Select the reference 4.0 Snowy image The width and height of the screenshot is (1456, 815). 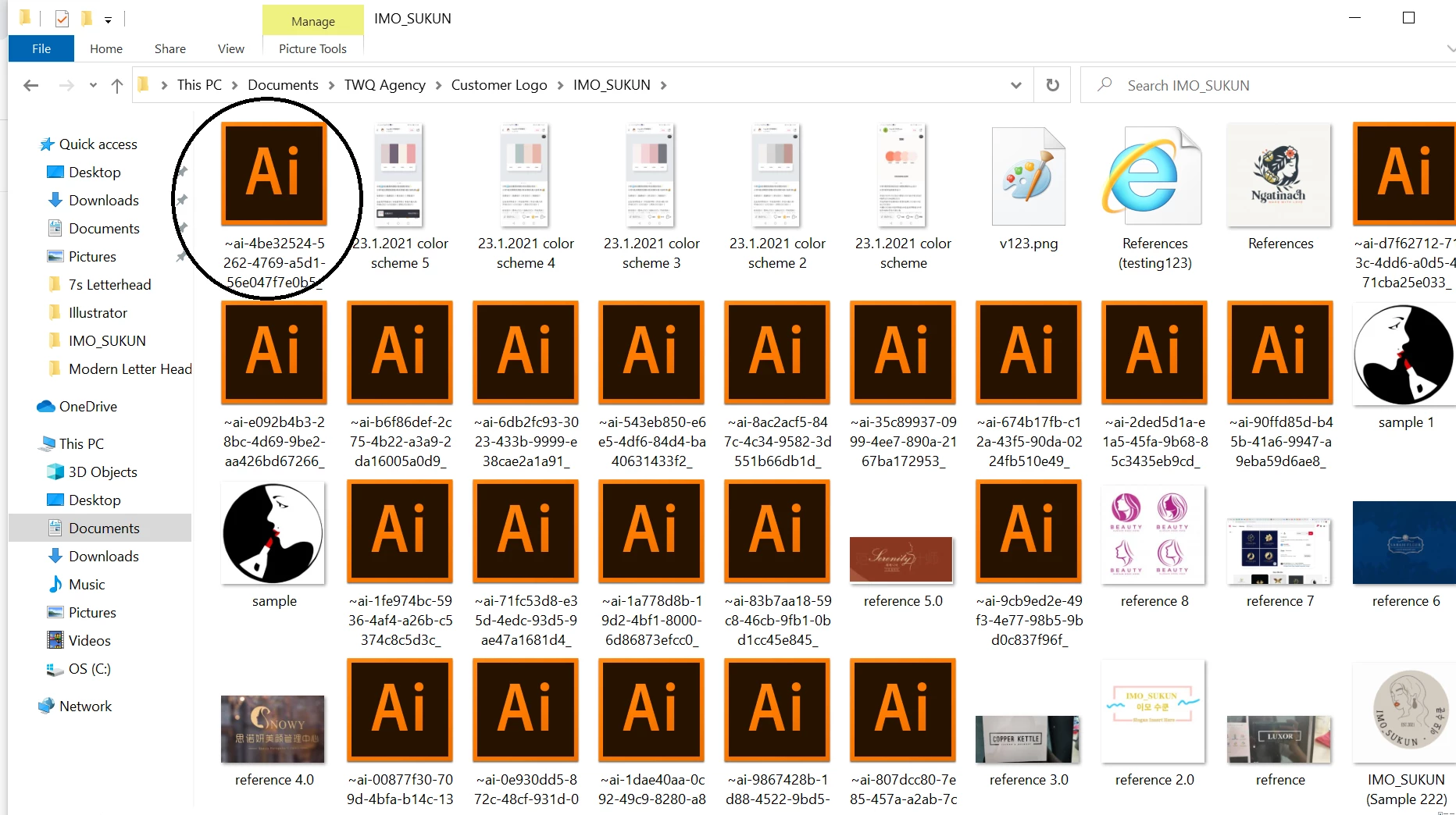tap(273, 729)
